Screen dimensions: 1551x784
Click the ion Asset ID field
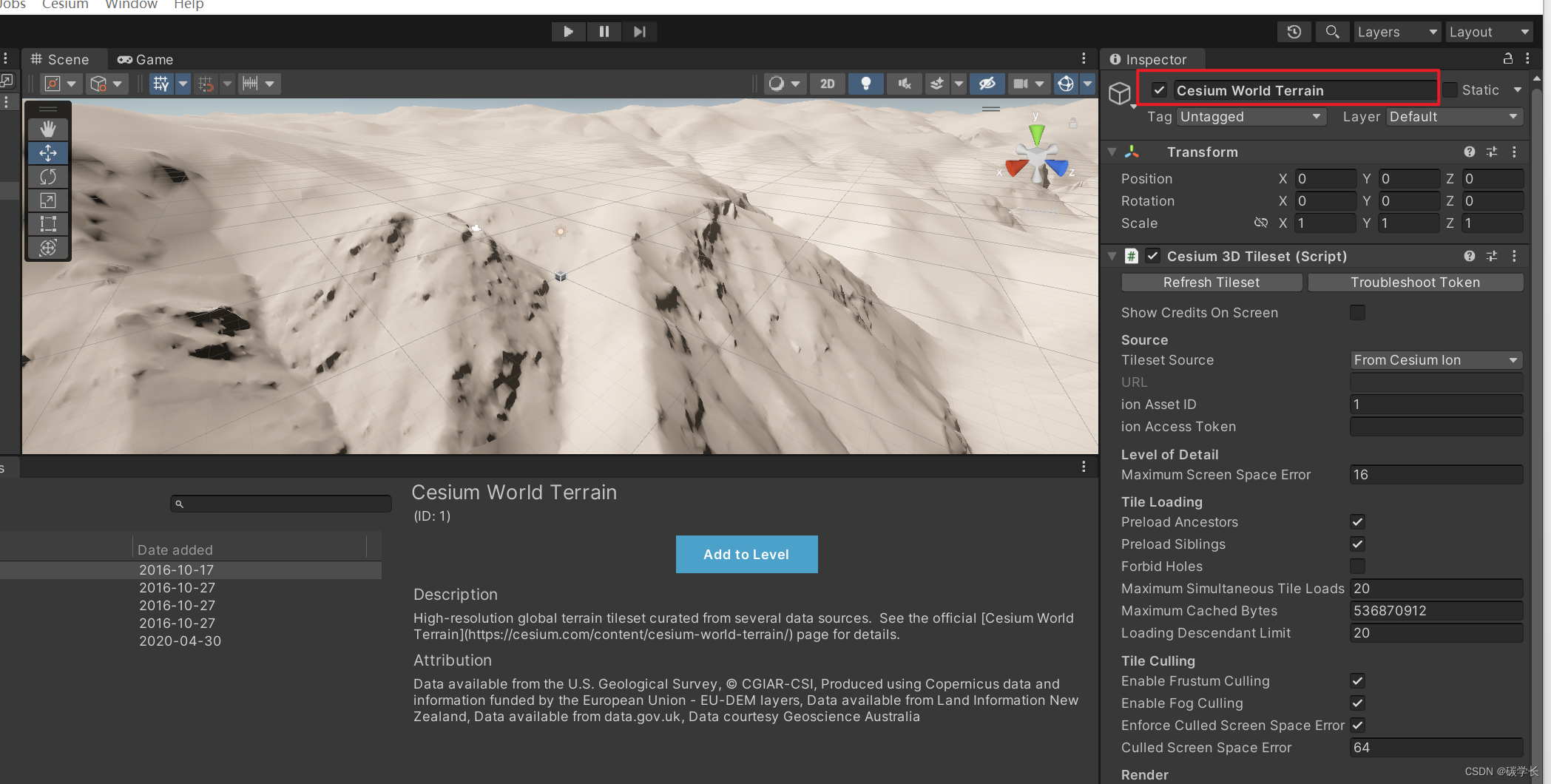(1436, 404)
